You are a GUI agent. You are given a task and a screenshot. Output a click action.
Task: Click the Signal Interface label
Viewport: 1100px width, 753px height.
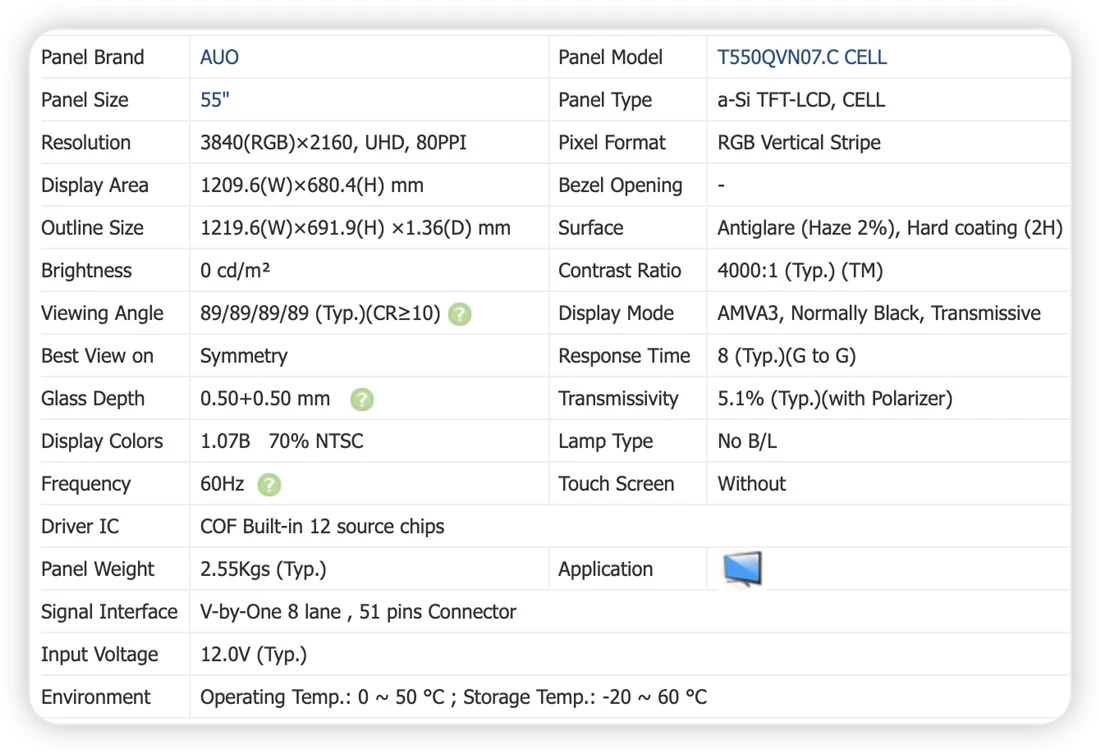[x=109, y=612]
